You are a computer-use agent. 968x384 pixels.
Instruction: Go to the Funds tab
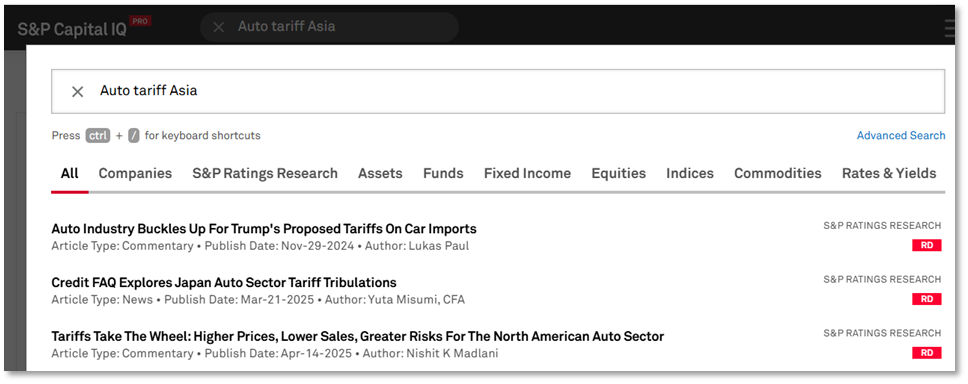pos(443,173)
